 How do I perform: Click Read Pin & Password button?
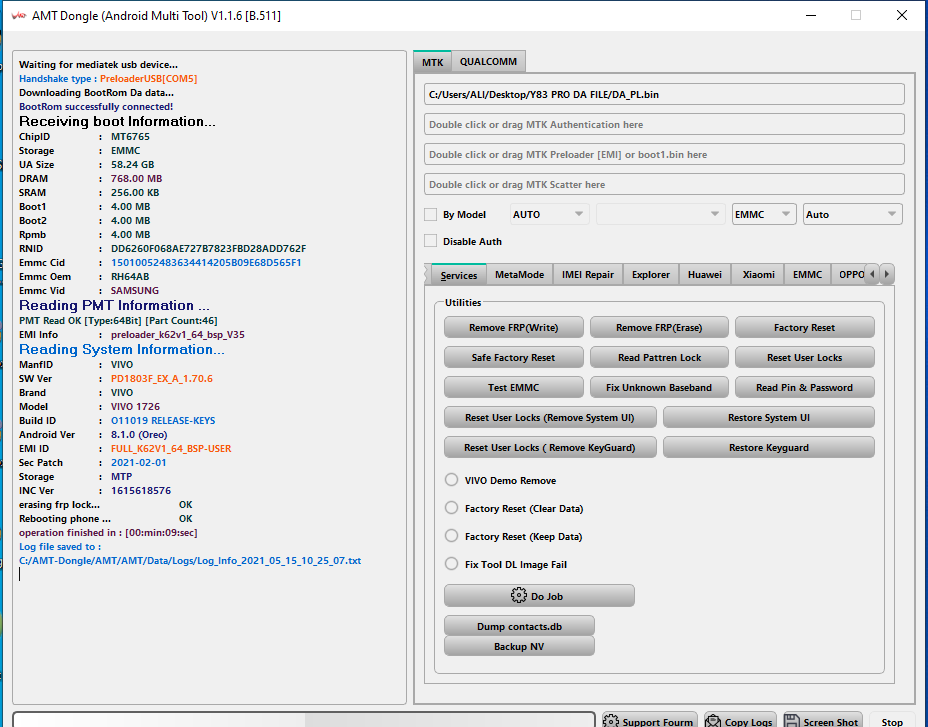point(804,387)
